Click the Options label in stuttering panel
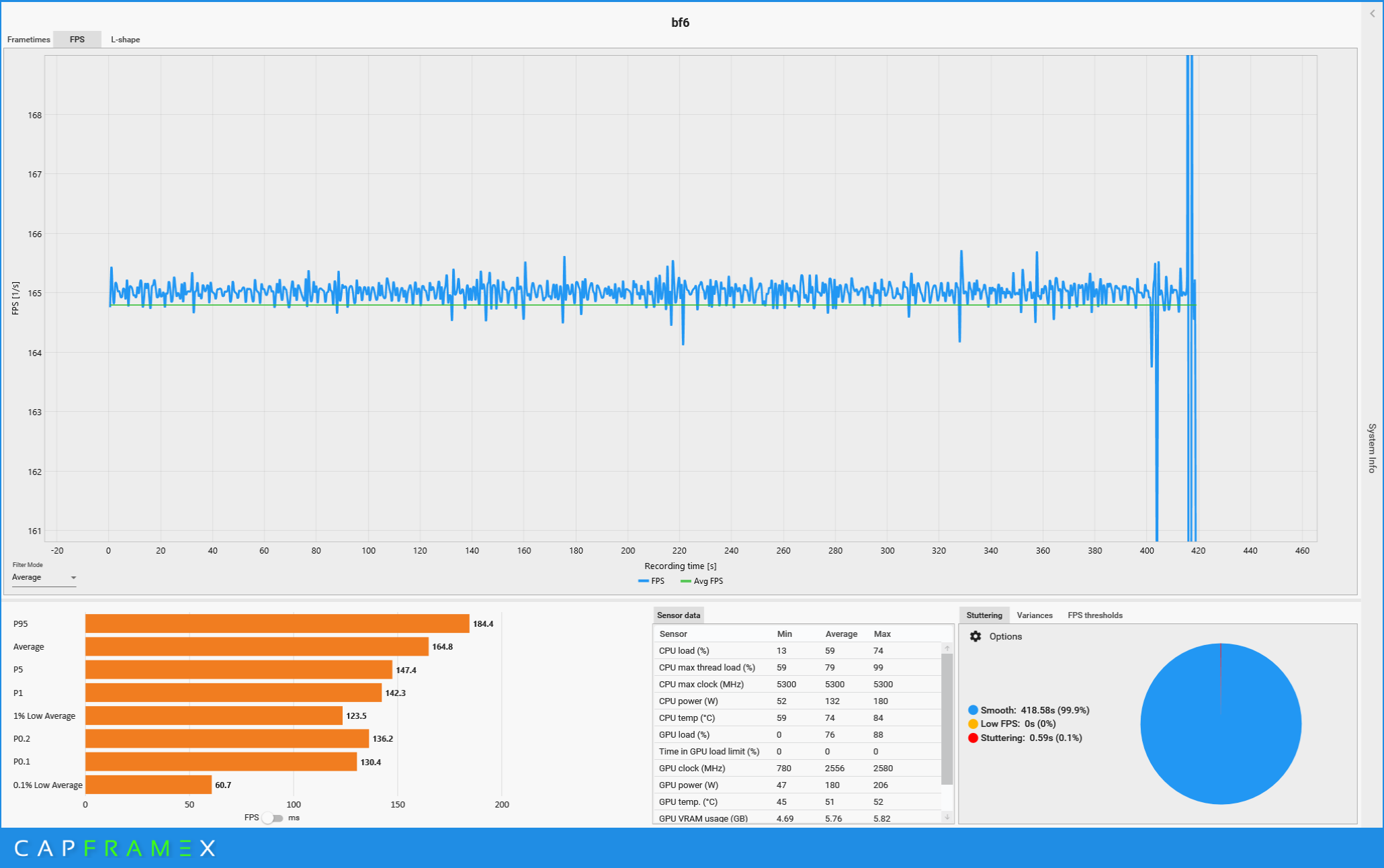 [1005, 636]
